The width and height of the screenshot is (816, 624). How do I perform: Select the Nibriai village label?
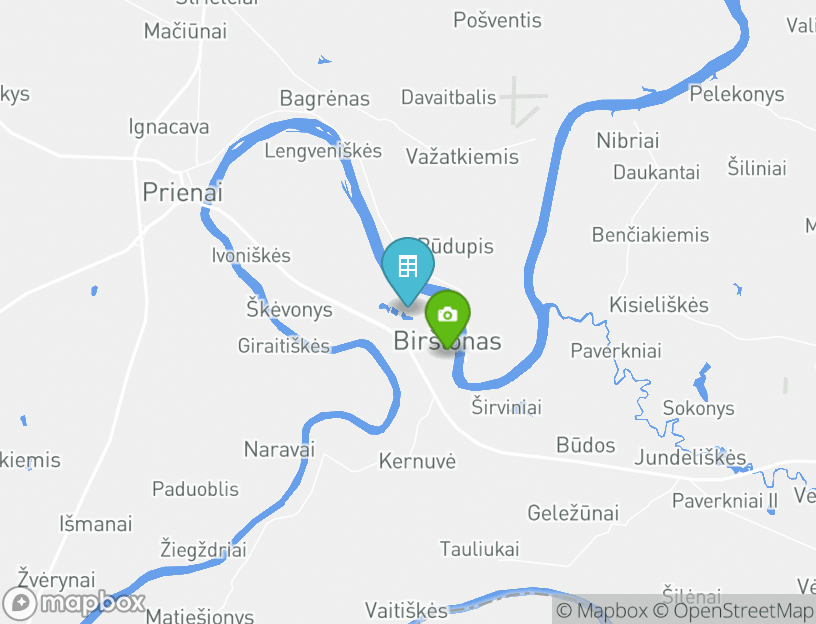pos(628,141)
